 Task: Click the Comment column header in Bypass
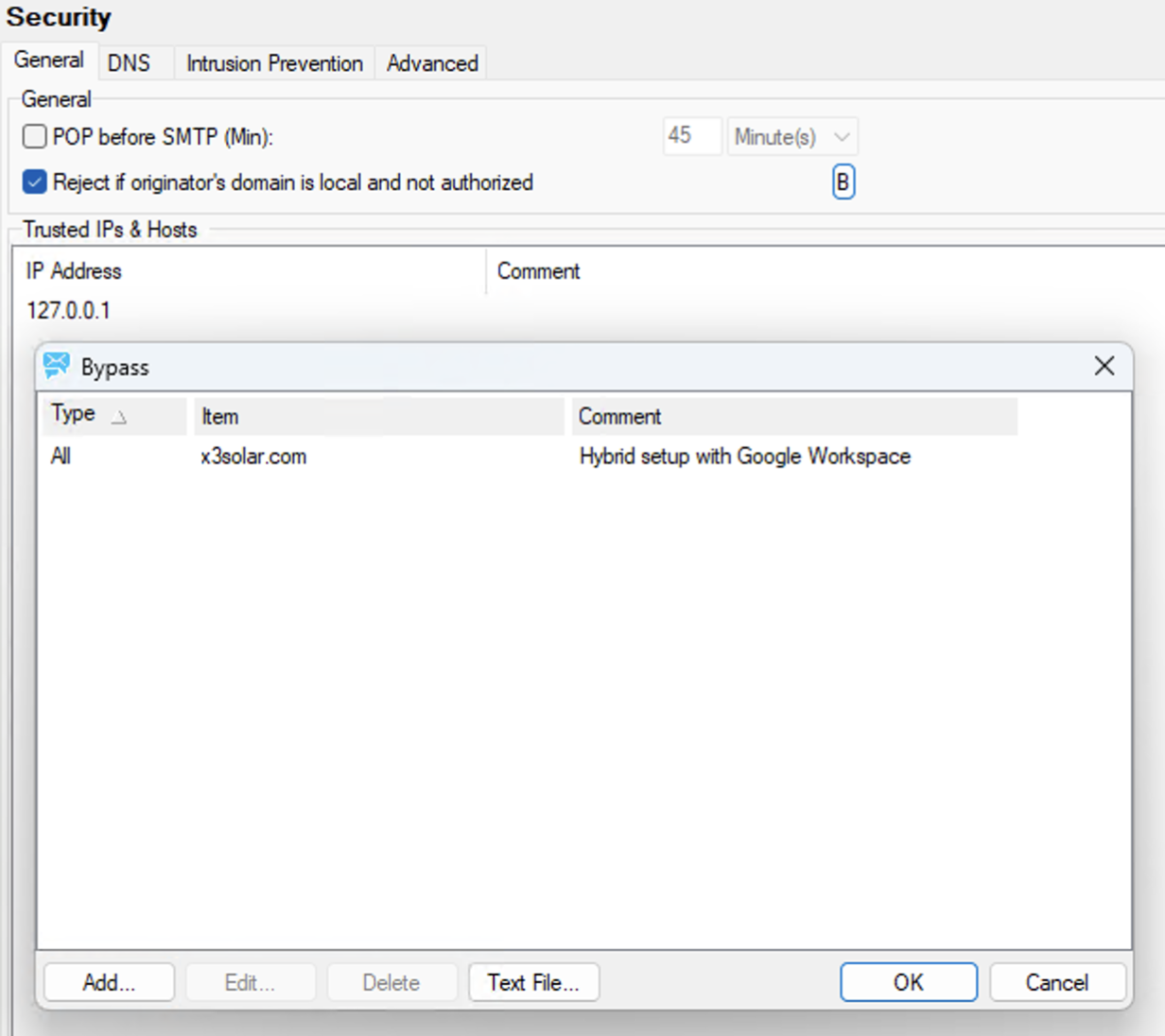tap(792, 416)
